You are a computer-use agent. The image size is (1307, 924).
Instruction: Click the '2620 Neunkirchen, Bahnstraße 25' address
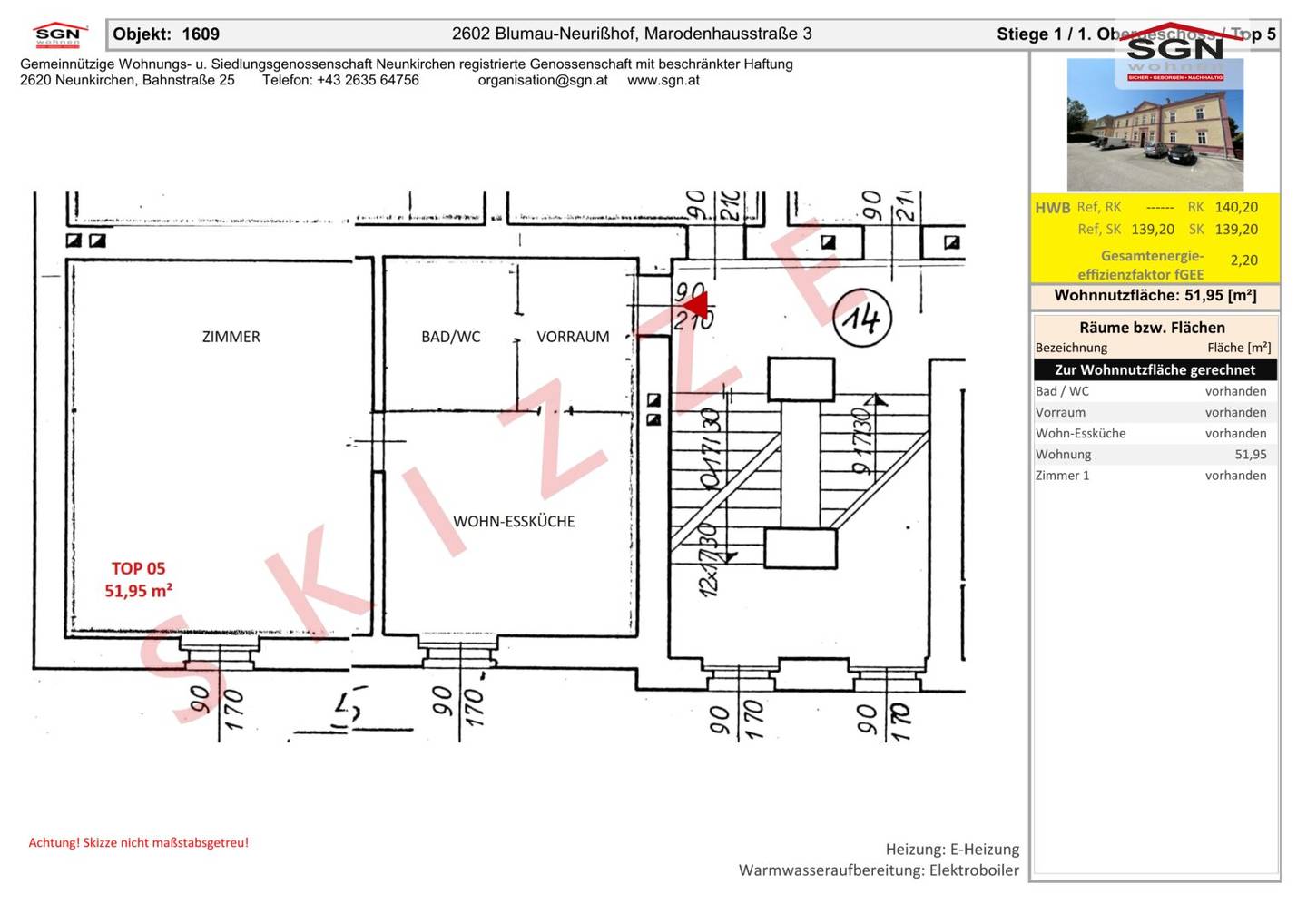pos(127,80)
